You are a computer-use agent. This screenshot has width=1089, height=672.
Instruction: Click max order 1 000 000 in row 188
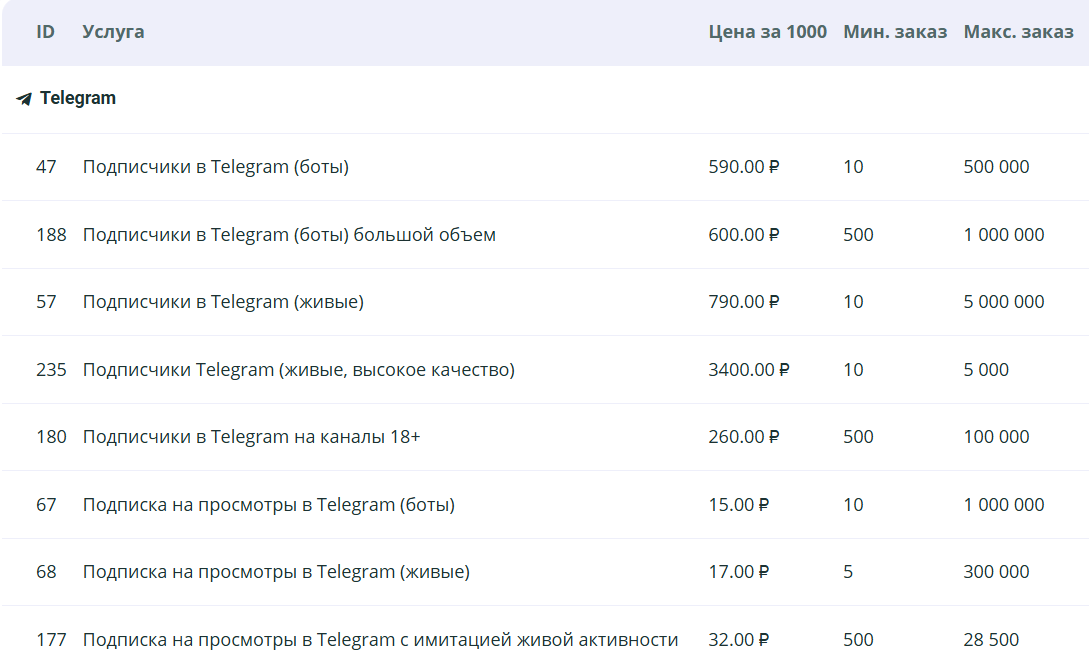click(x=1004, y=235)
